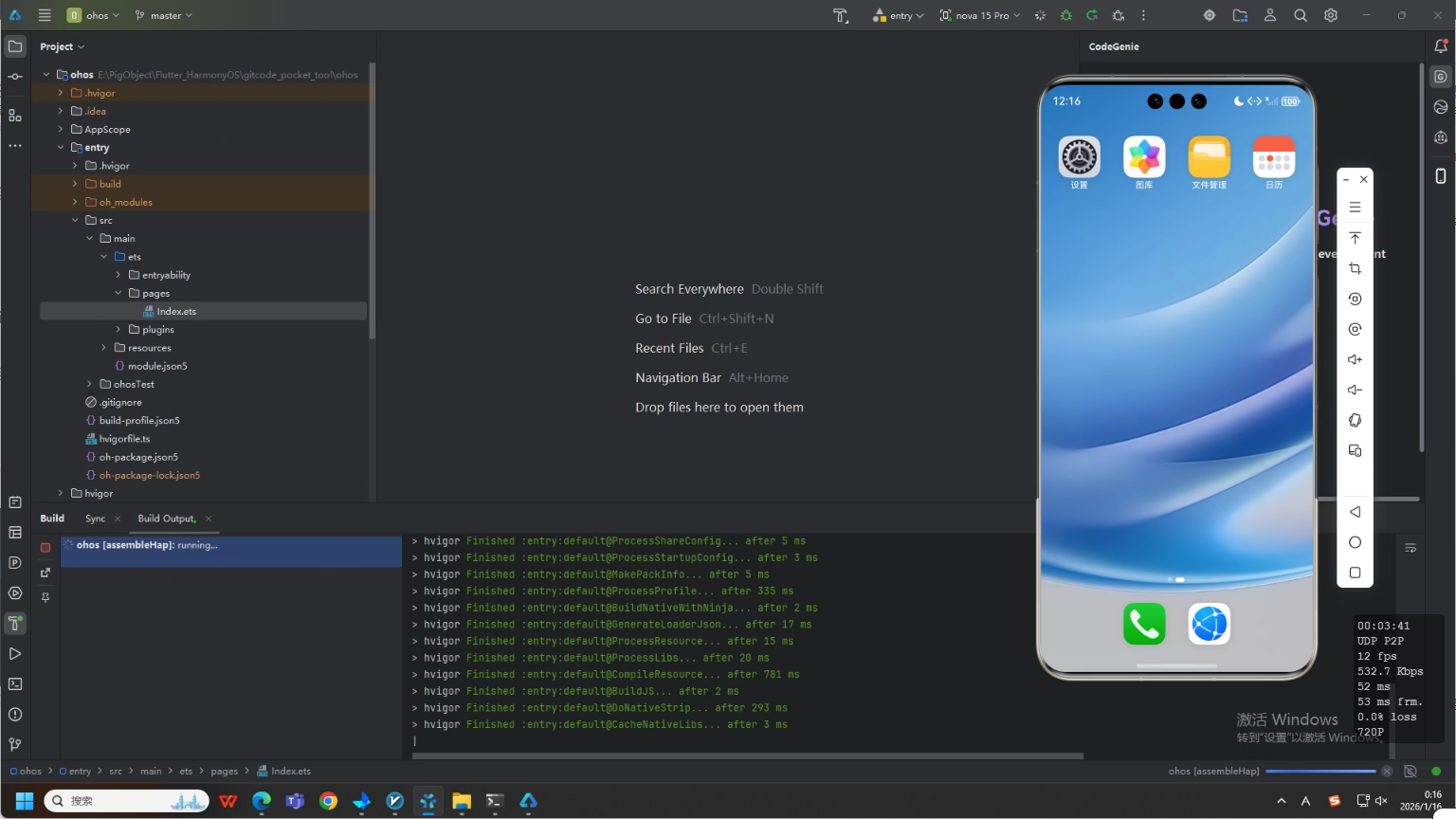Toggle the Project tool window sidebar icon

click(15, 45)
